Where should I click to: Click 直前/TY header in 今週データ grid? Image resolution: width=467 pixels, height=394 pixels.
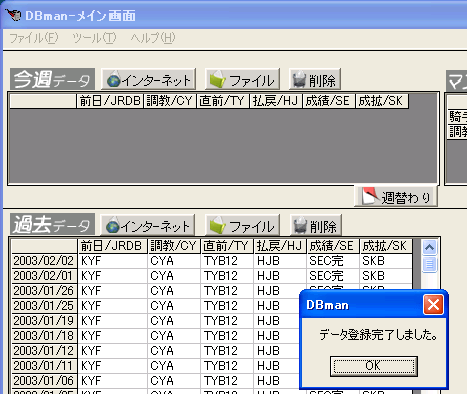pyautogui.click(x=223, y=101)
